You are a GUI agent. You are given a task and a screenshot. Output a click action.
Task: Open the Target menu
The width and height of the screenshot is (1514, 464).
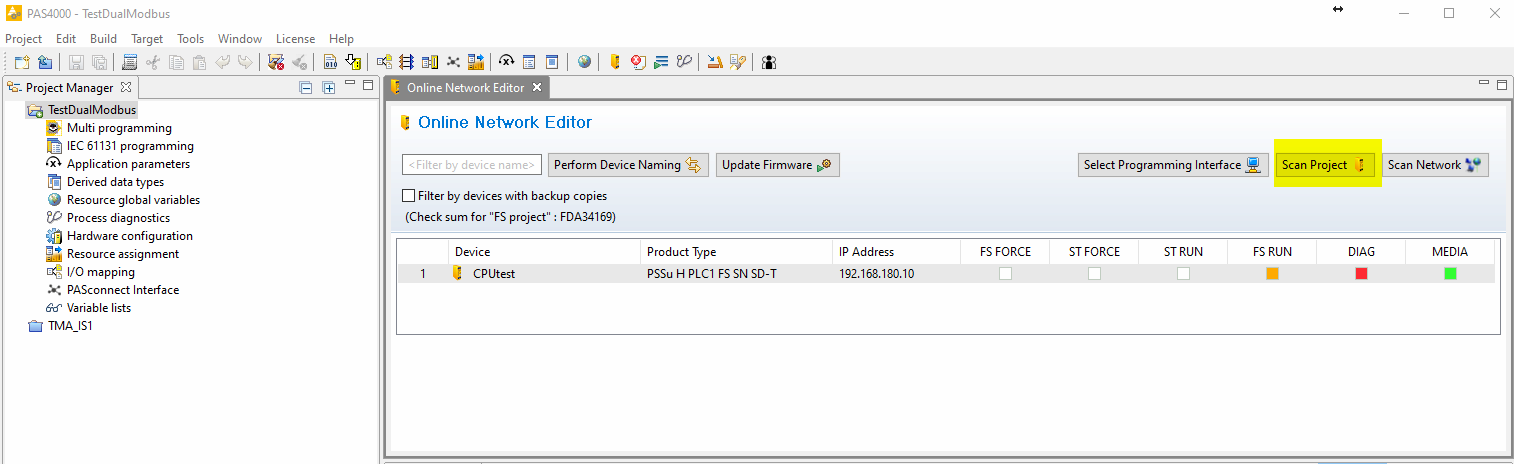click(x=147, y=39)
